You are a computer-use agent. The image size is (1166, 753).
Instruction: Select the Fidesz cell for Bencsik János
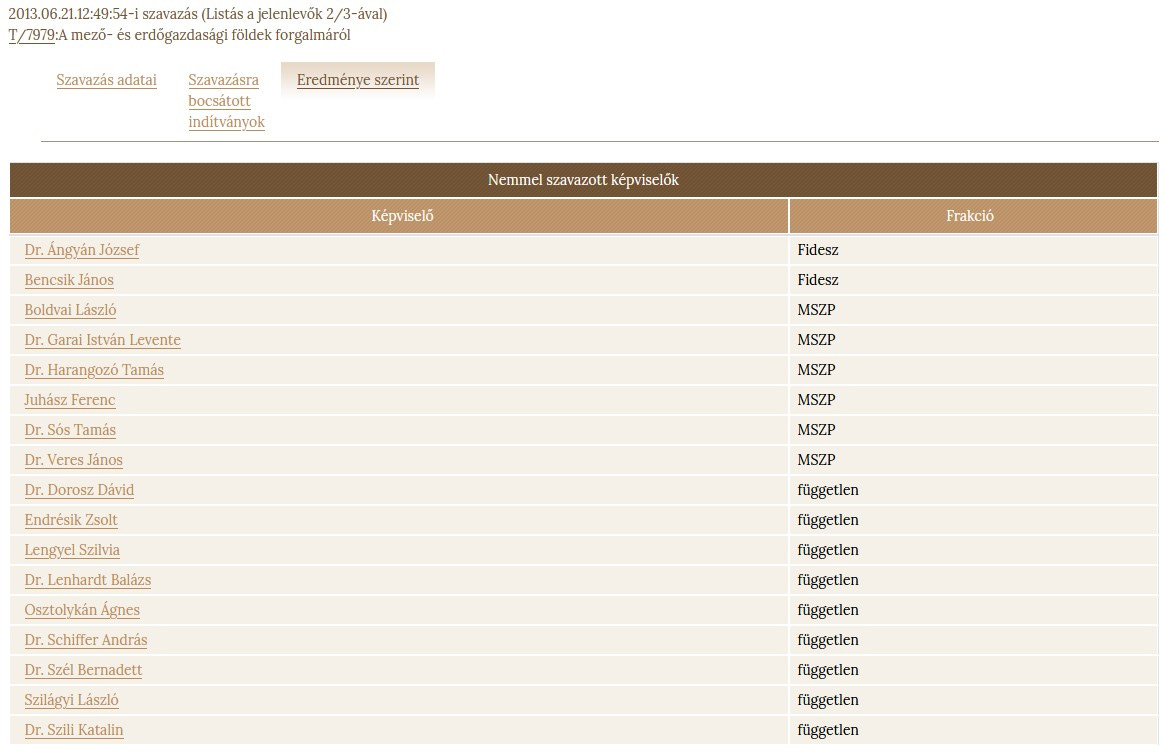(973, 279)
